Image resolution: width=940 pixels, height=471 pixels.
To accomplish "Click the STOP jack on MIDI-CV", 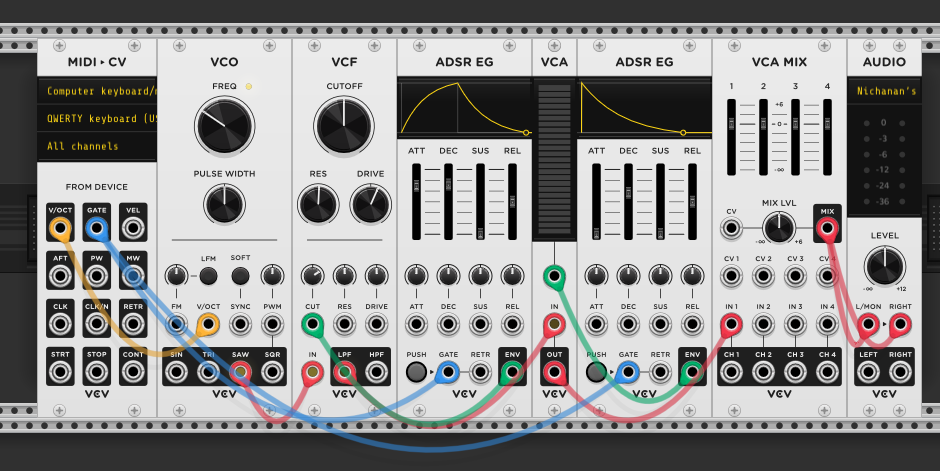I will [x=97, y=372].
